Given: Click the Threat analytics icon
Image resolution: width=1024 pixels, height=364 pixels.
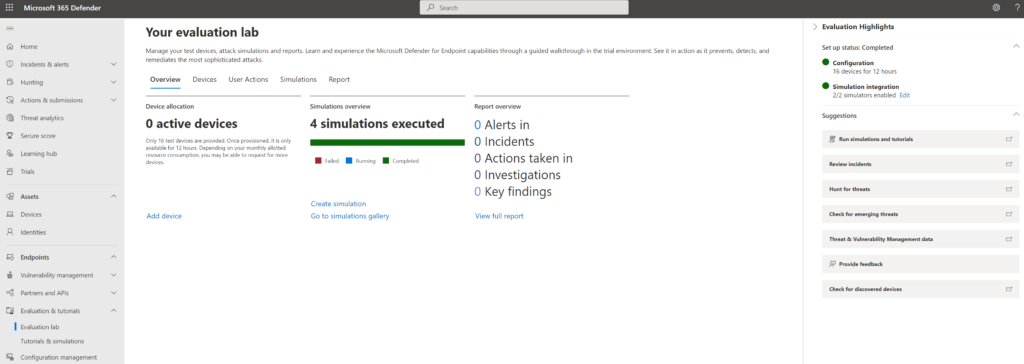Looking at the screenshot, I should 10,118.
